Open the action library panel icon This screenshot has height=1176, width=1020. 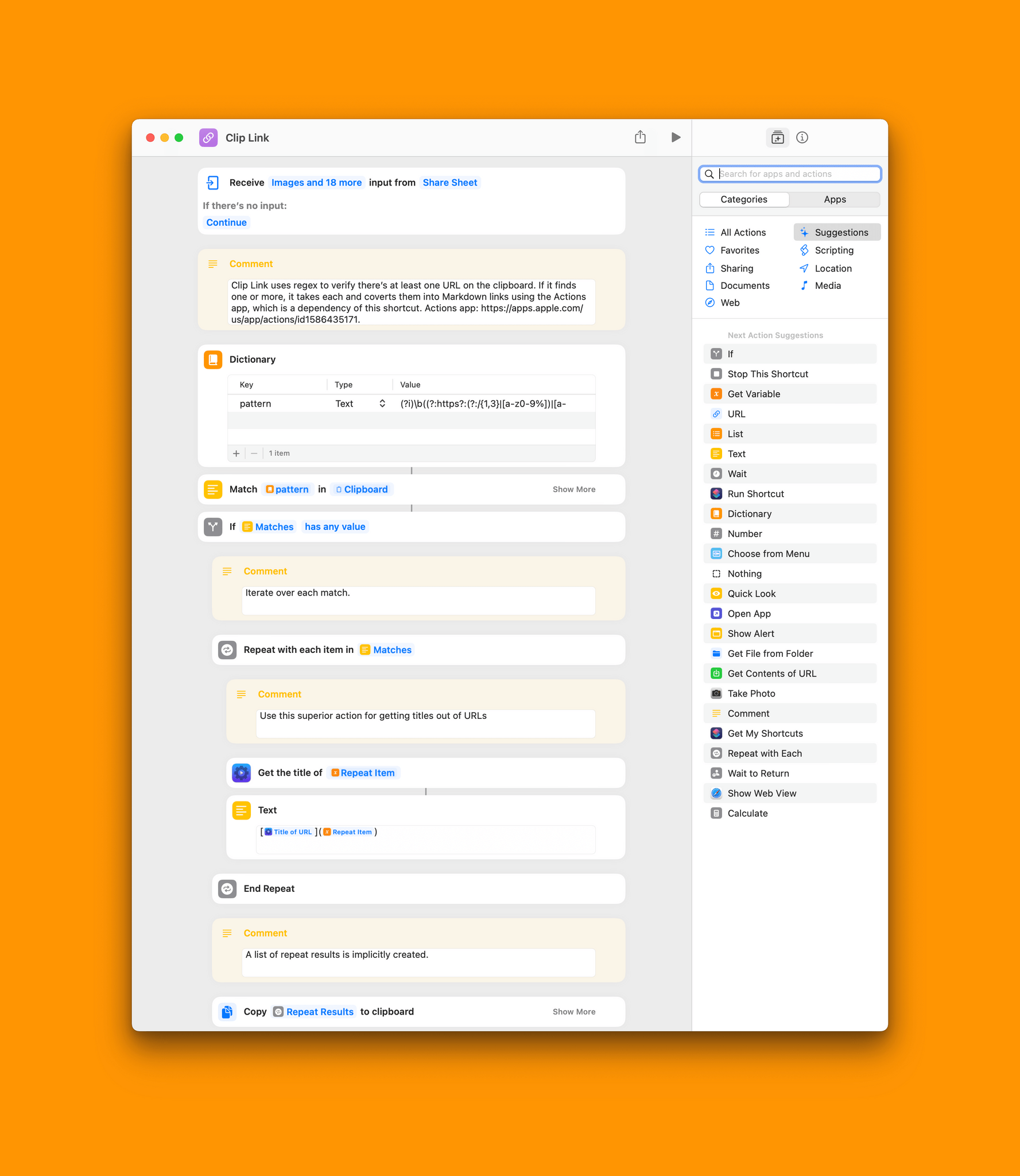point(777,137)
